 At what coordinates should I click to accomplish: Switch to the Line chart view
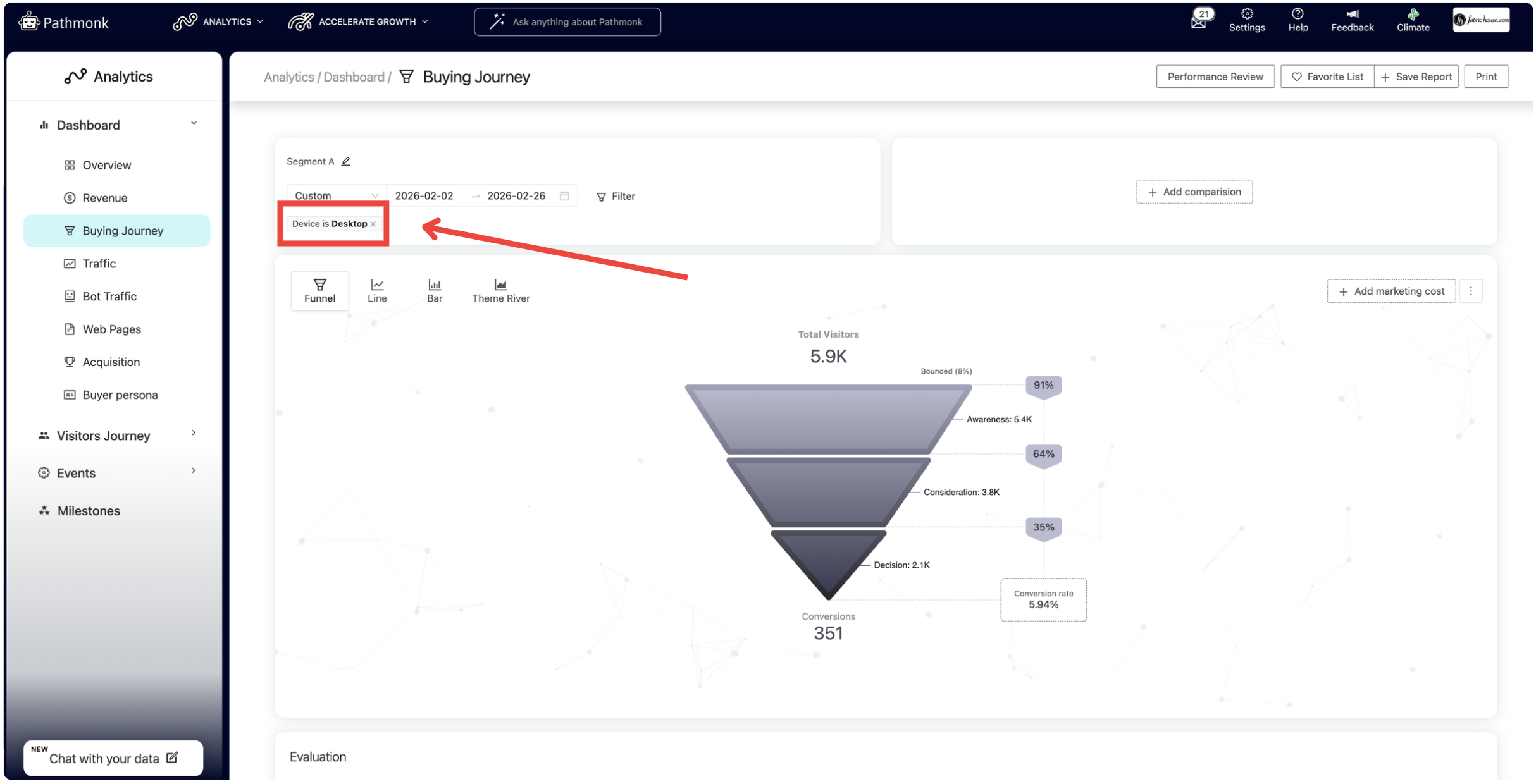tap(377, 291)
